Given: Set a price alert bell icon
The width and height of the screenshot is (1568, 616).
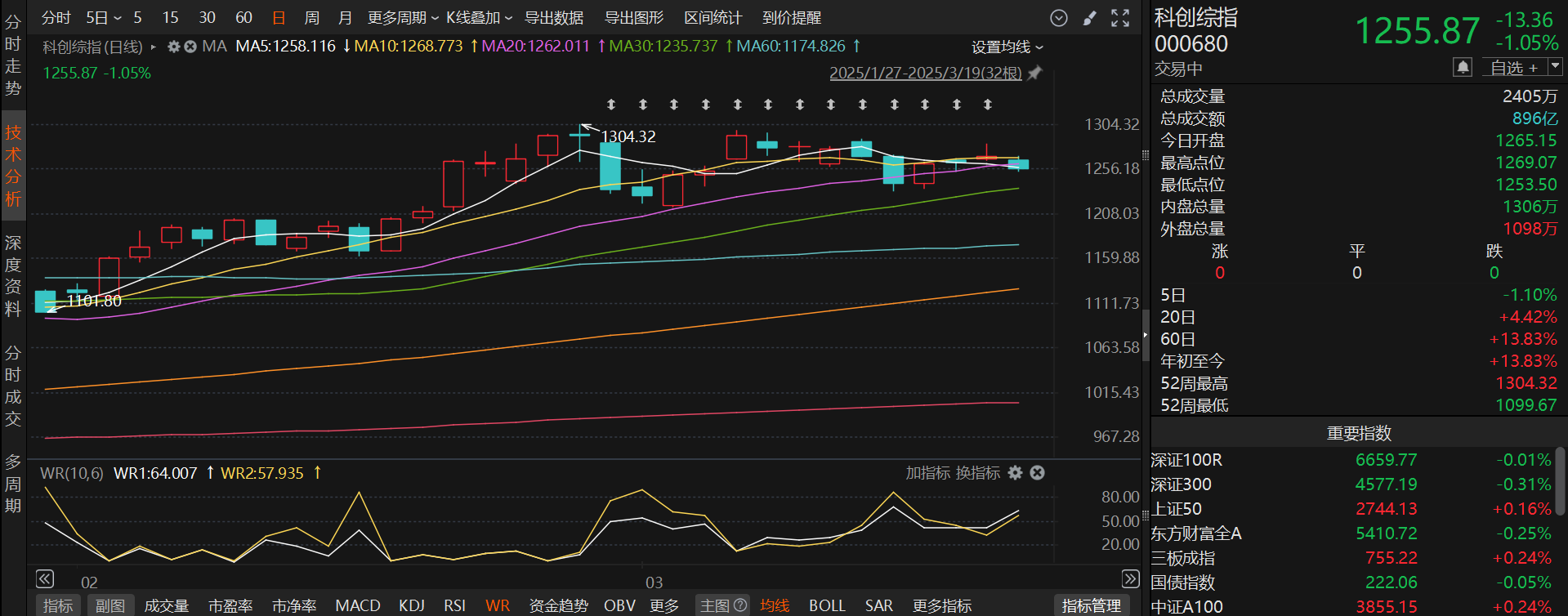Looking at the screenshot, I should [1463, 67].
